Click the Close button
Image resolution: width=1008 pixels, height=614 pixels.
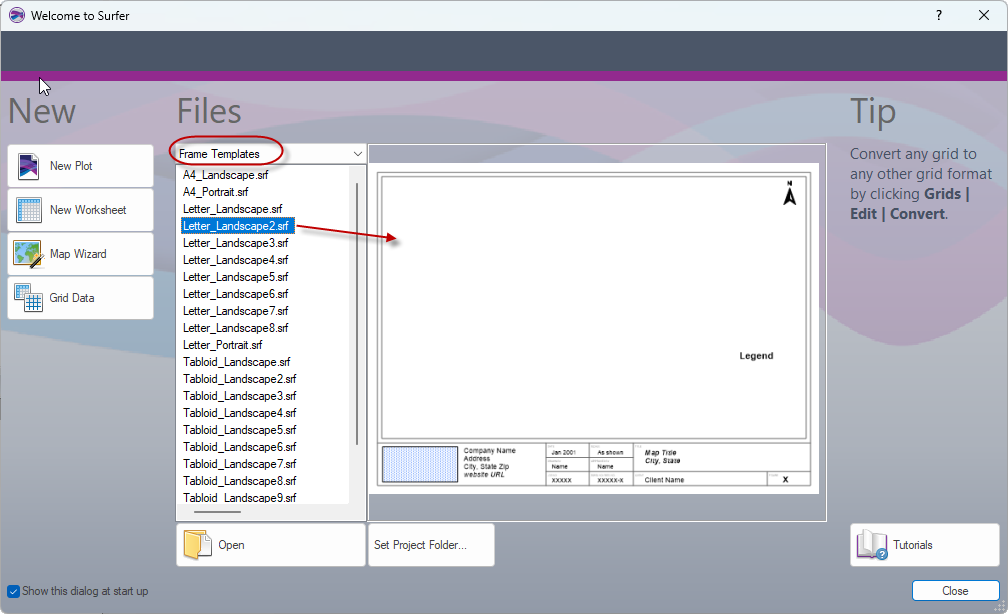click(955, 590)
